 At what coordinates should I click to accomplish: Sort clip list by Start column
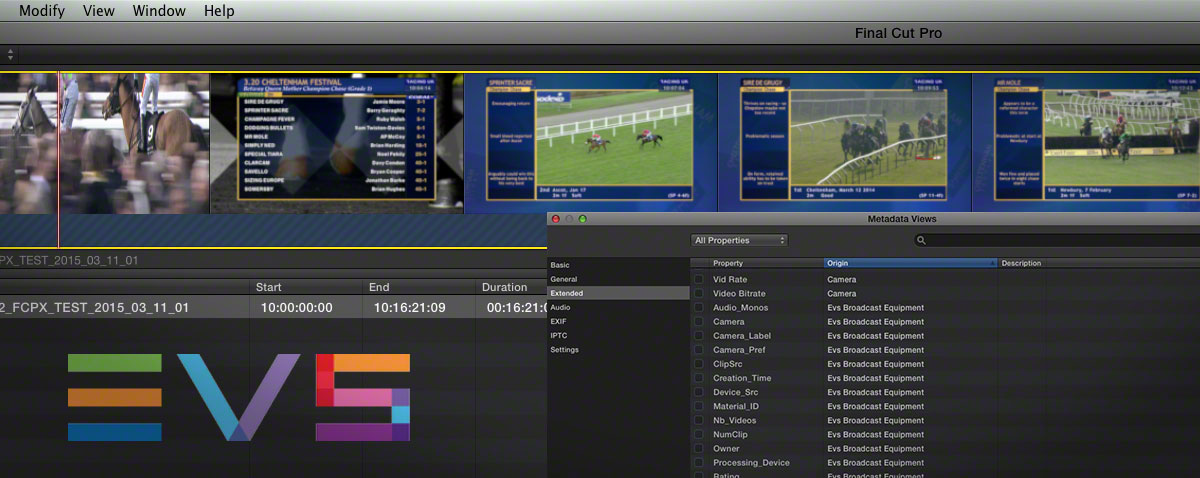click(x=306, y=287)
